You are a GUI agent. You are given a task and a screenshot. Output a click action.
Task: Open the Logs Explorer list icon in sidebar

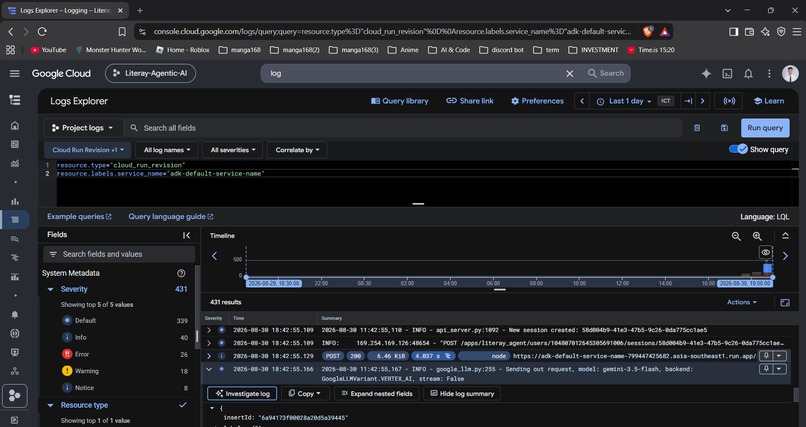[15, 219]
